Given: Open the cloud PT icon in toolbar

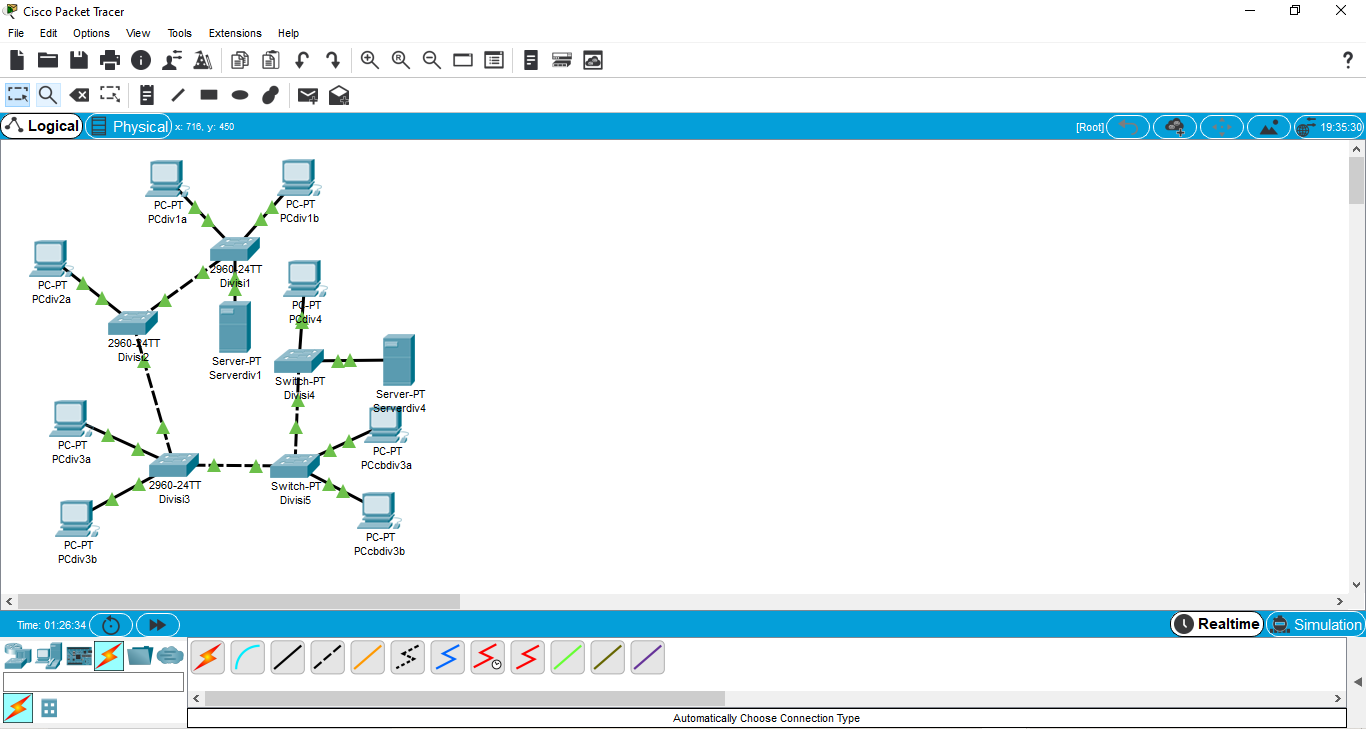Looking at the screenshot, I should click(x=593, y=60).
